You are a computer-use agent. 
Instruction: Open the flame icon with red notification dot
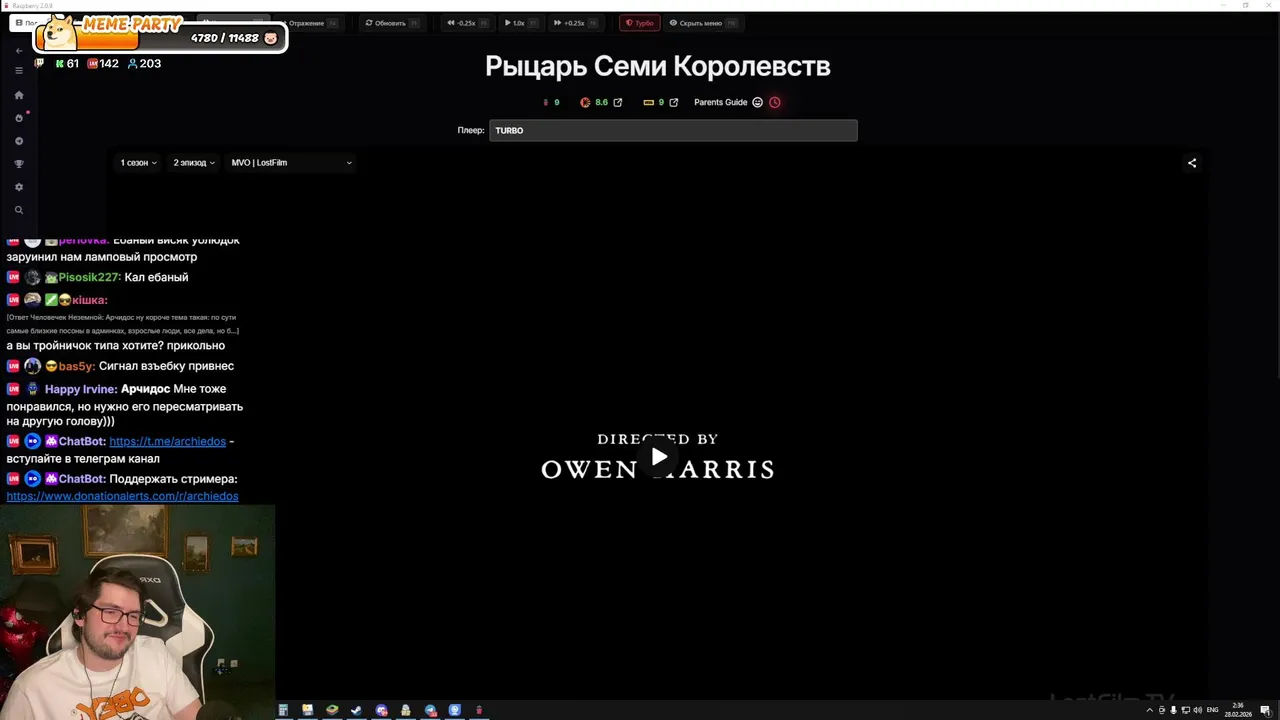tap(19, 118)
